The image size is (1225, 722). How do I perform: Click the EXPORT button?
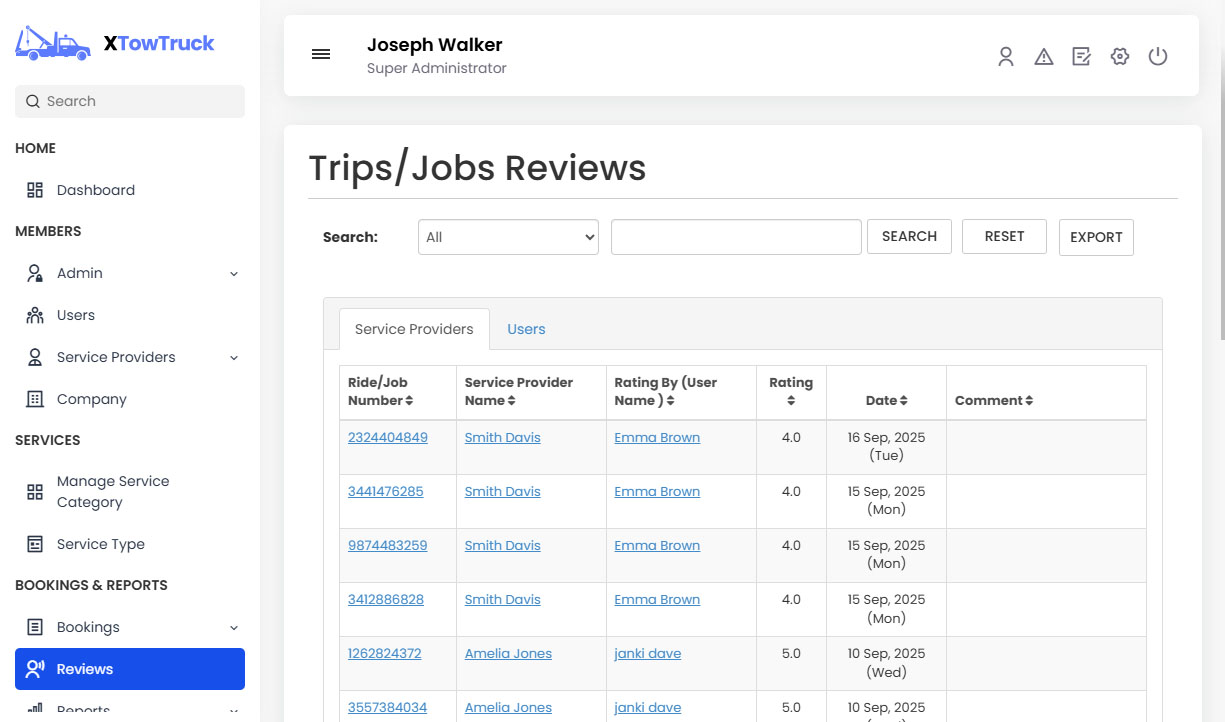pos(1096,237)
